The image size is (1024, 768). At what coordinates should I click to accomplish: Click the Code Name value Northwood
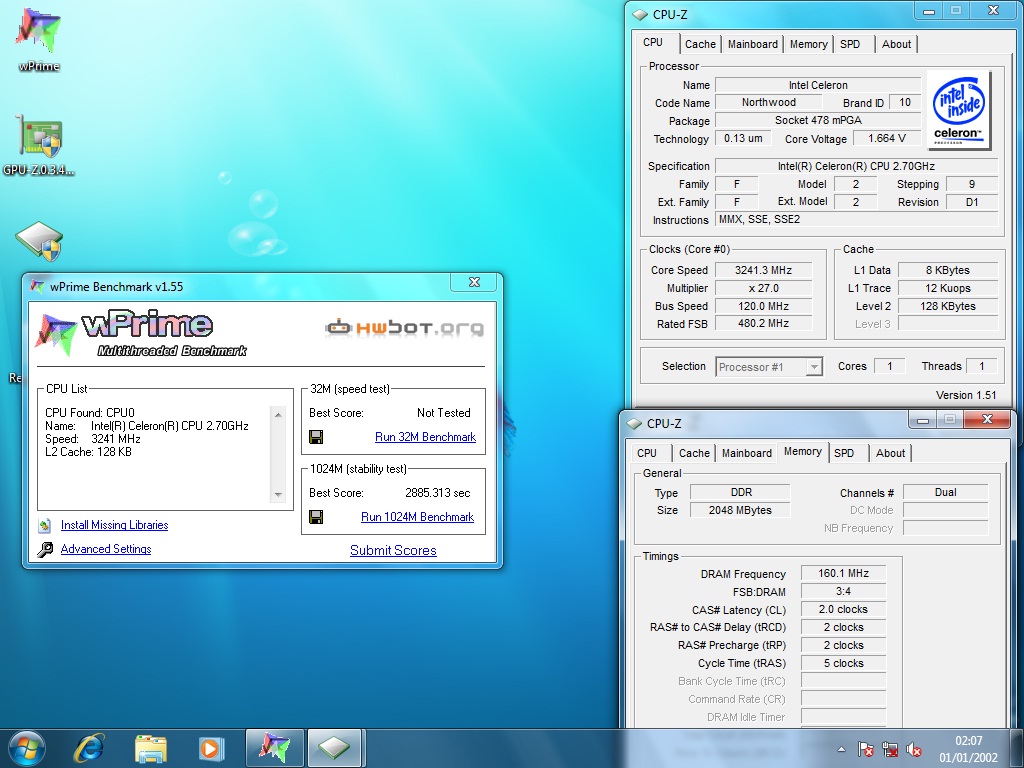pyautogui.click(x=769, y=103)
